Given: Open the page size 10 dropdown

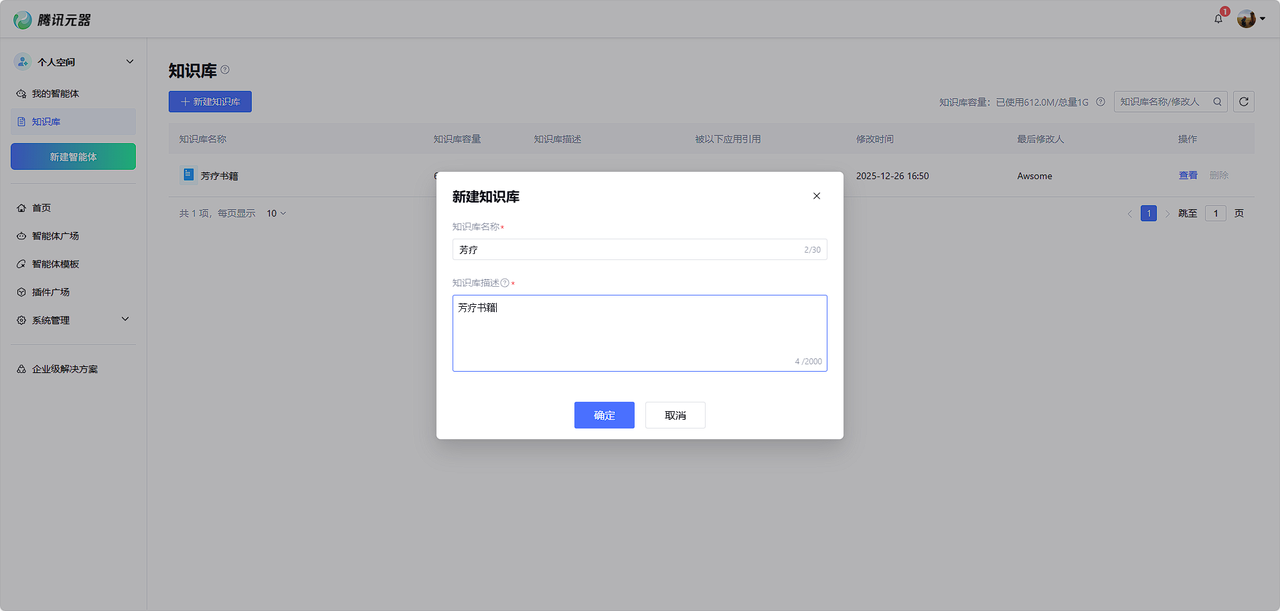Looking at the screenshot, I should 276,213.
